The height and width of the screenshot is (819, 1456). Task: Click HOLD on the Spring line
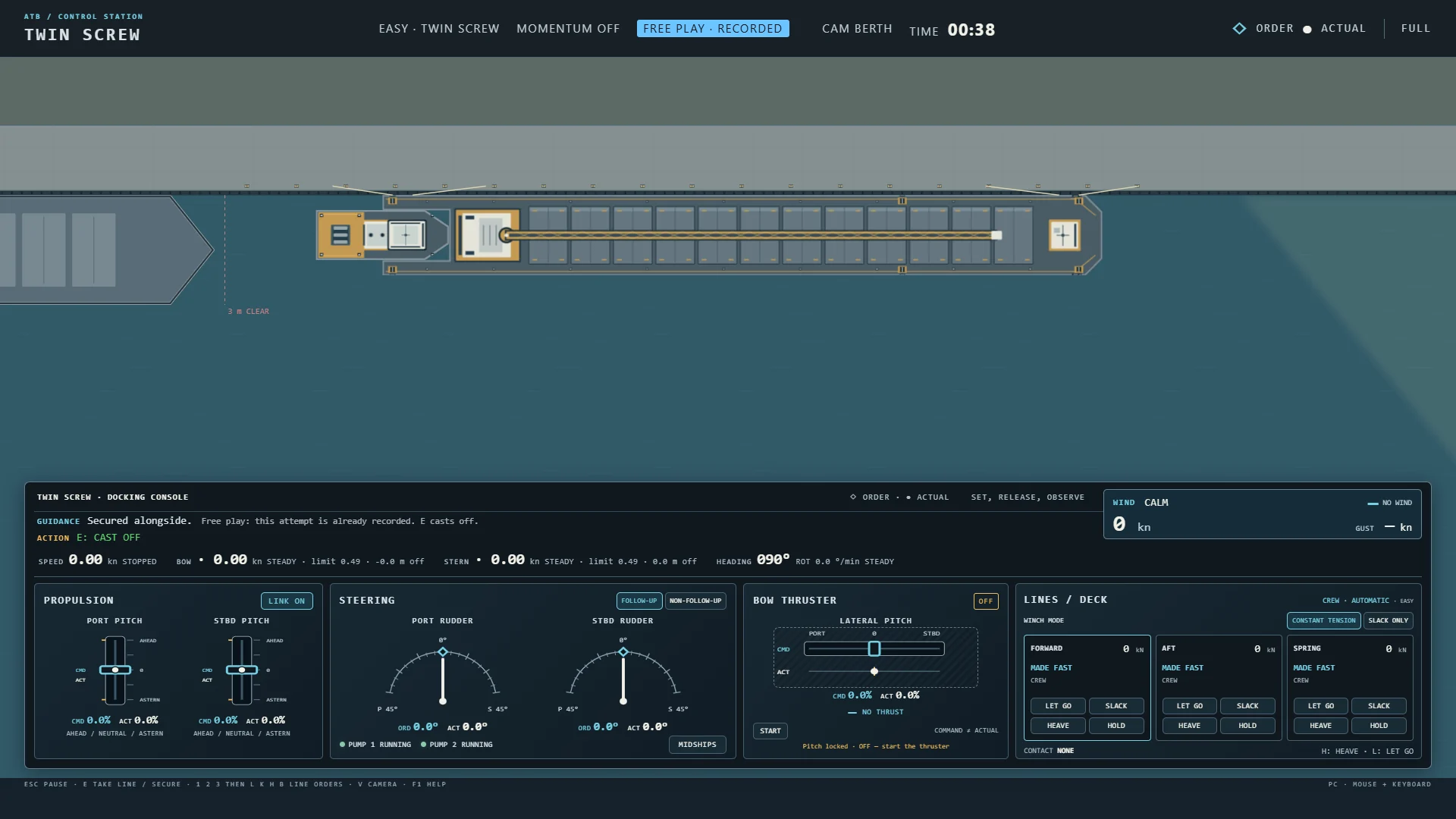(1379, 726)
